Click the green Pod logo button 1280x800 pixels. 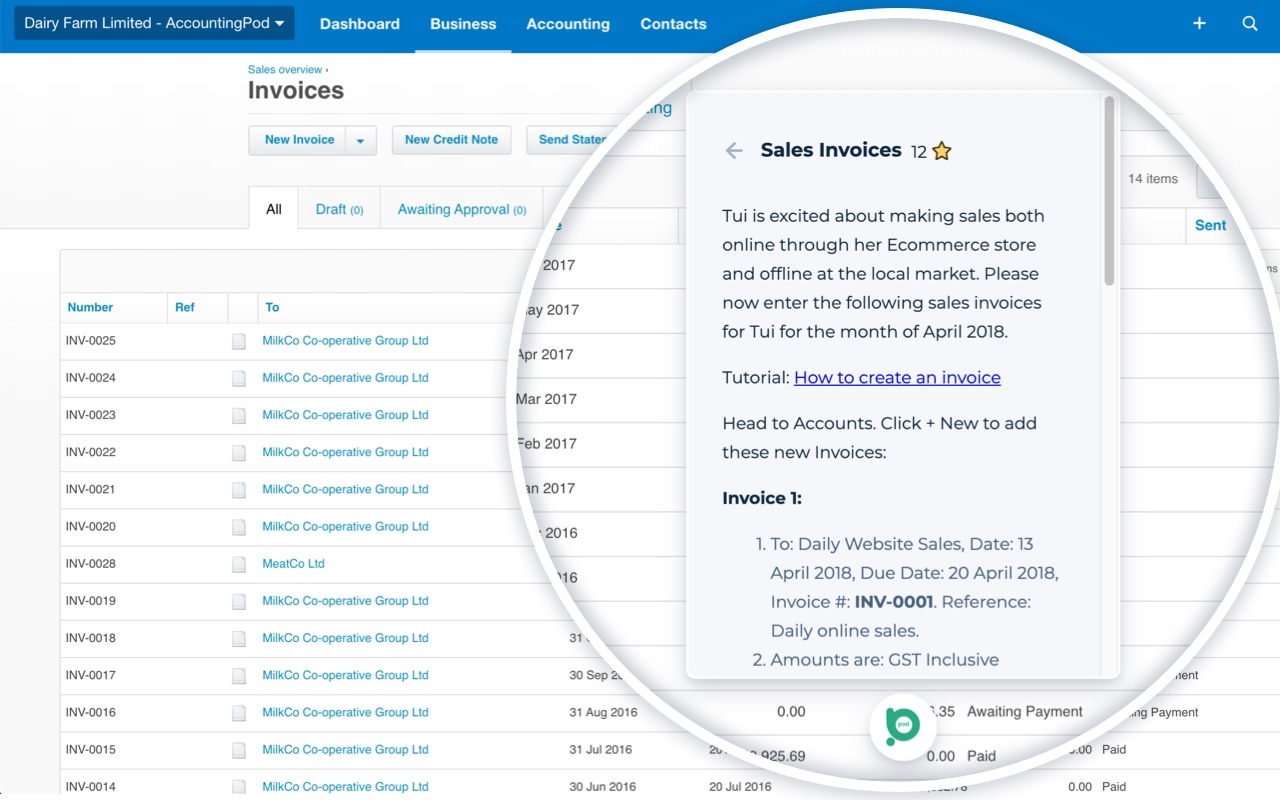coord(903,726)
